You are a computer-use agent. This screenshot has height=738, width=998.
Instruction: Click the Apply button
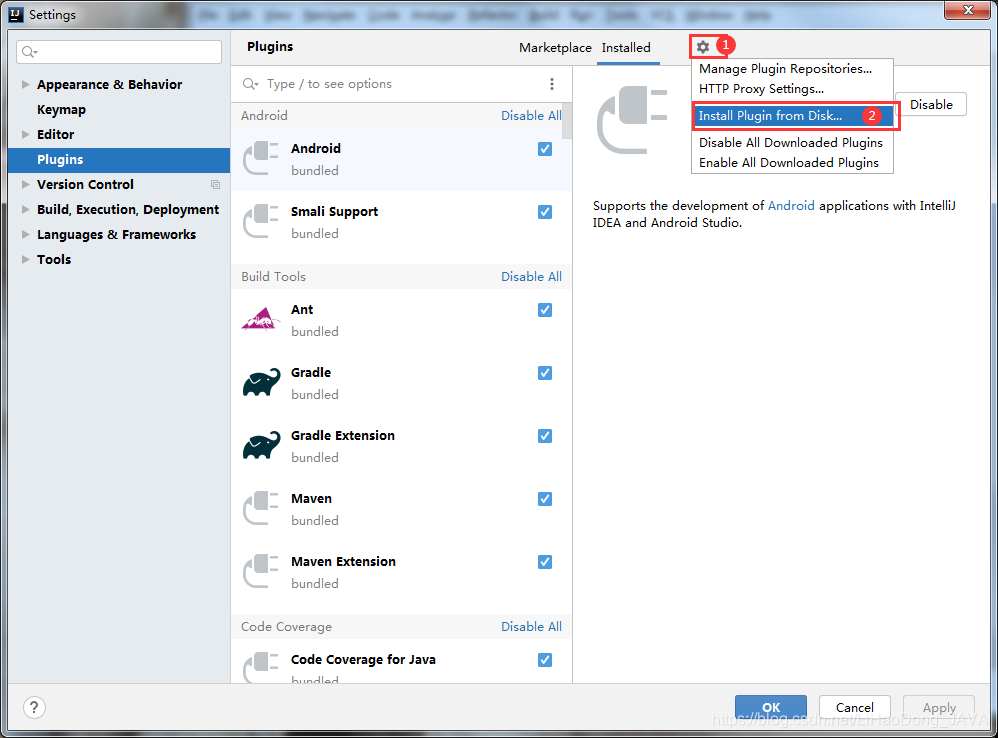[939, 707]
